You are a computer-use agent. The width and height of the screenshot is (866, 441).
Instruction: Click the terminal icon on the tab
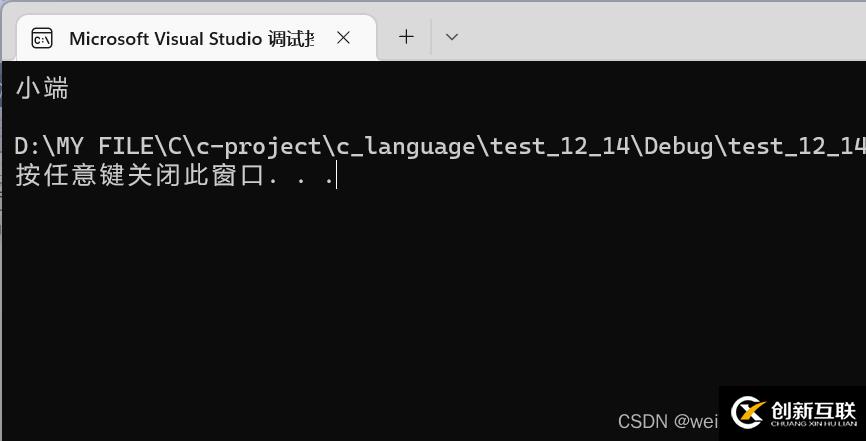tap(42, 38)
